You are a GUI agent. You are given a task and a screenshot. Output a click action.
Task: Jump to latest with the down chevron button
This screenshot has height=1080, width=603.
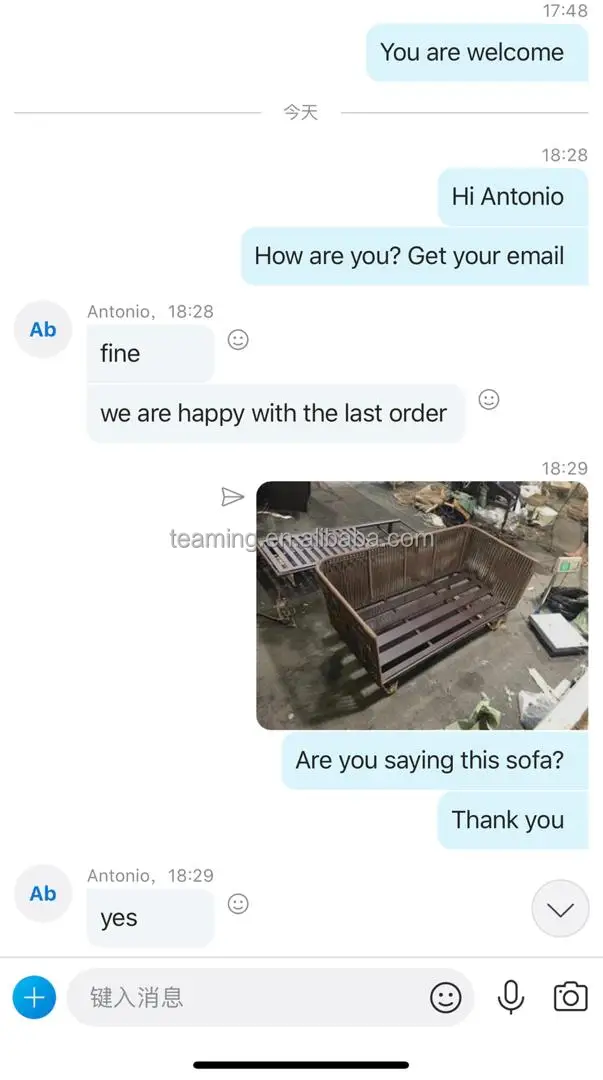tap(560, 908)
